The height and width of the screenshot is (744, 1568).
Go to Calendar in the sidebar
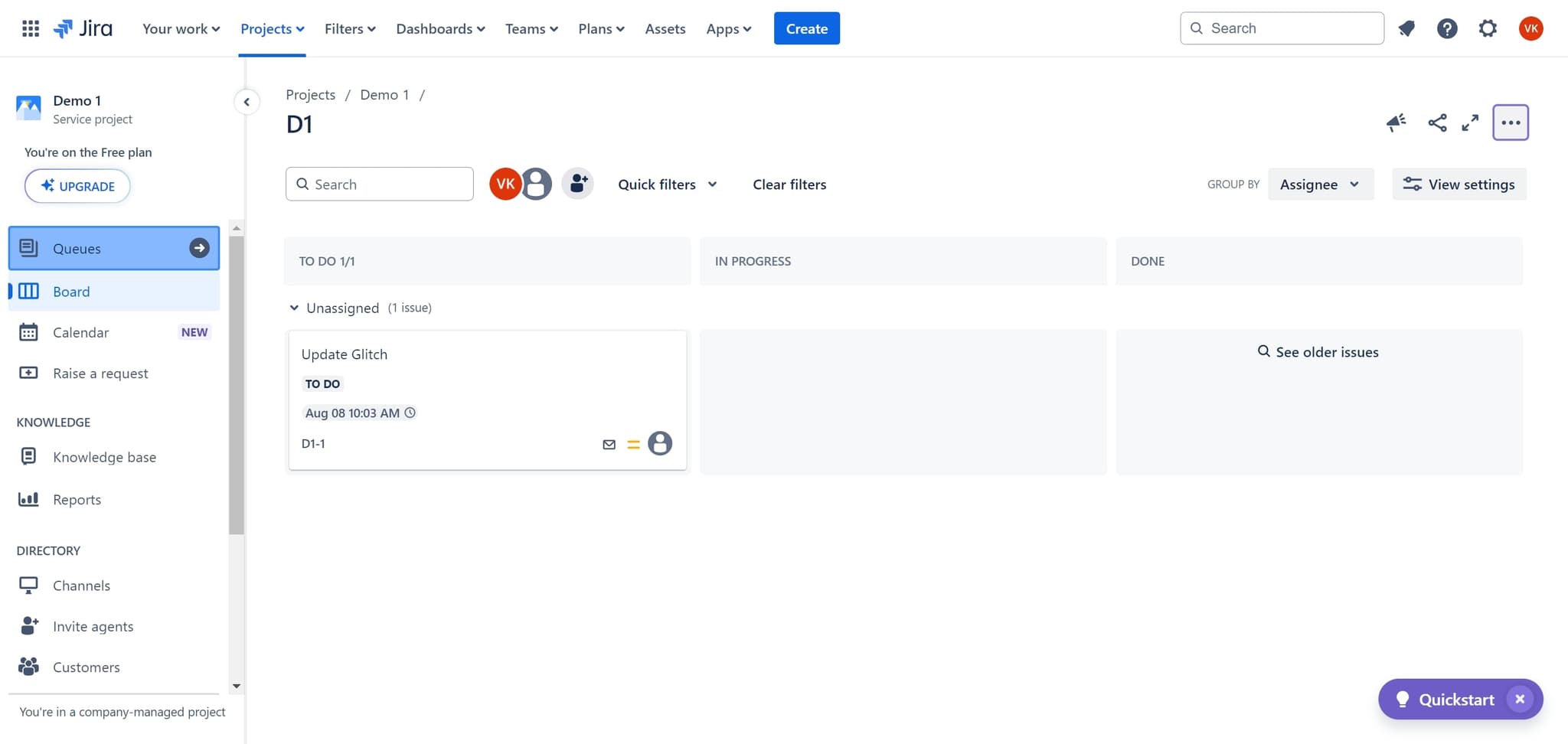(x=80, y=332)
